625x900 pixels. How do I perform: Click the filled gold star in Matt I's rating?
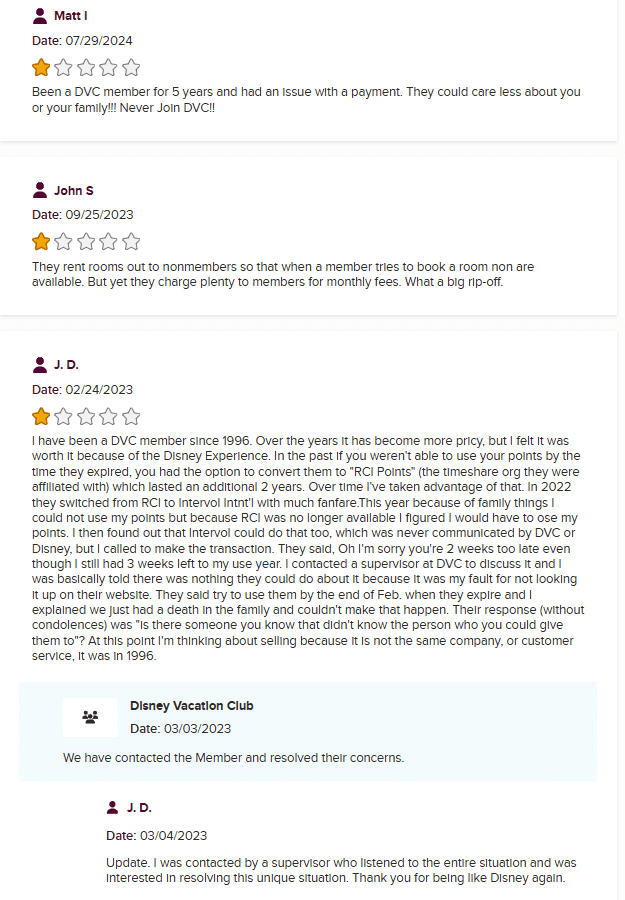[x=41, y=68]
